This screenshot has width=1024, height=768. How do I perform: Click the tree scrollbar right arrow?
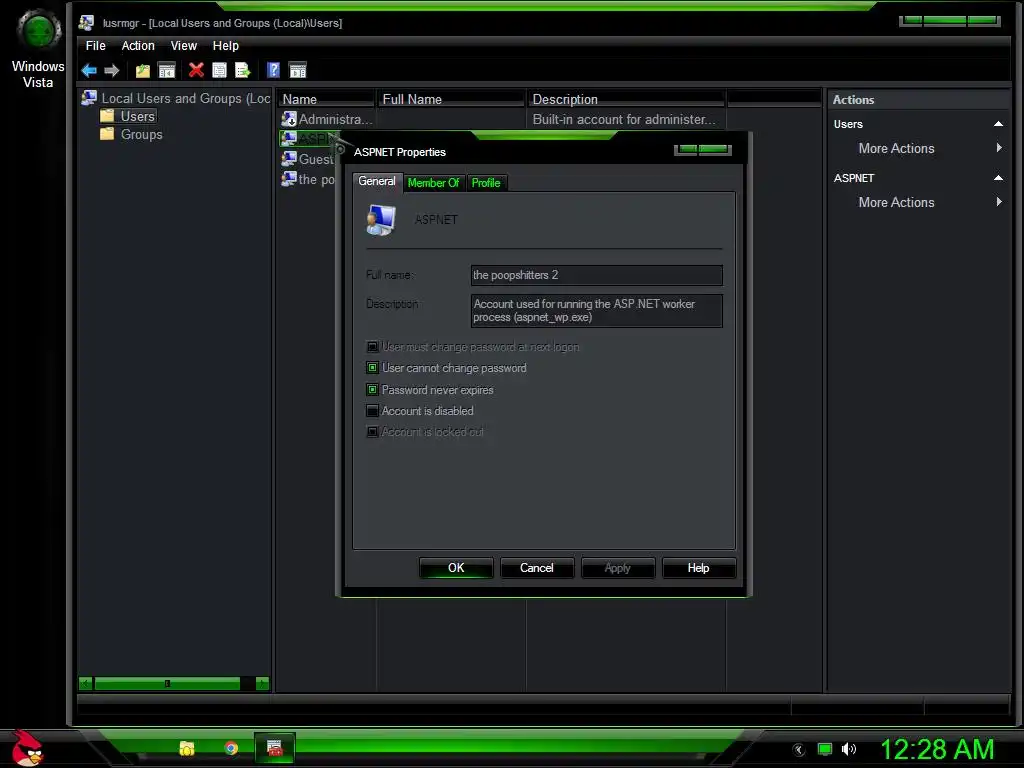click(x=263, y=684)
